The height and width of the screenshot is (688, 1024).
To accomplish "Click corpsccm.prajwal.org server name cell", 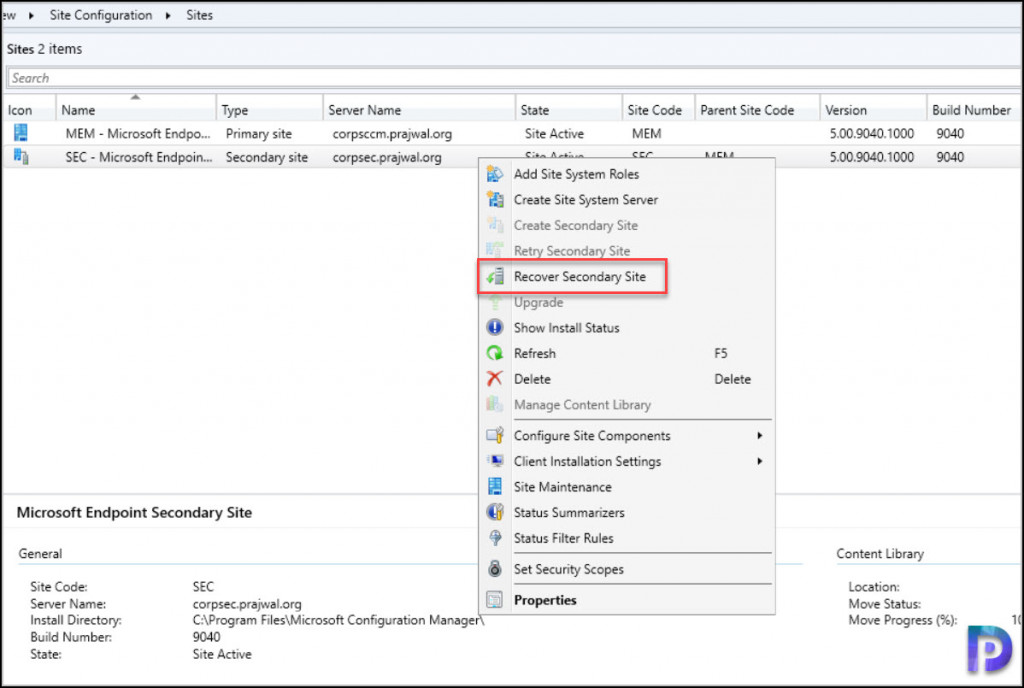I will coord(392,134).
